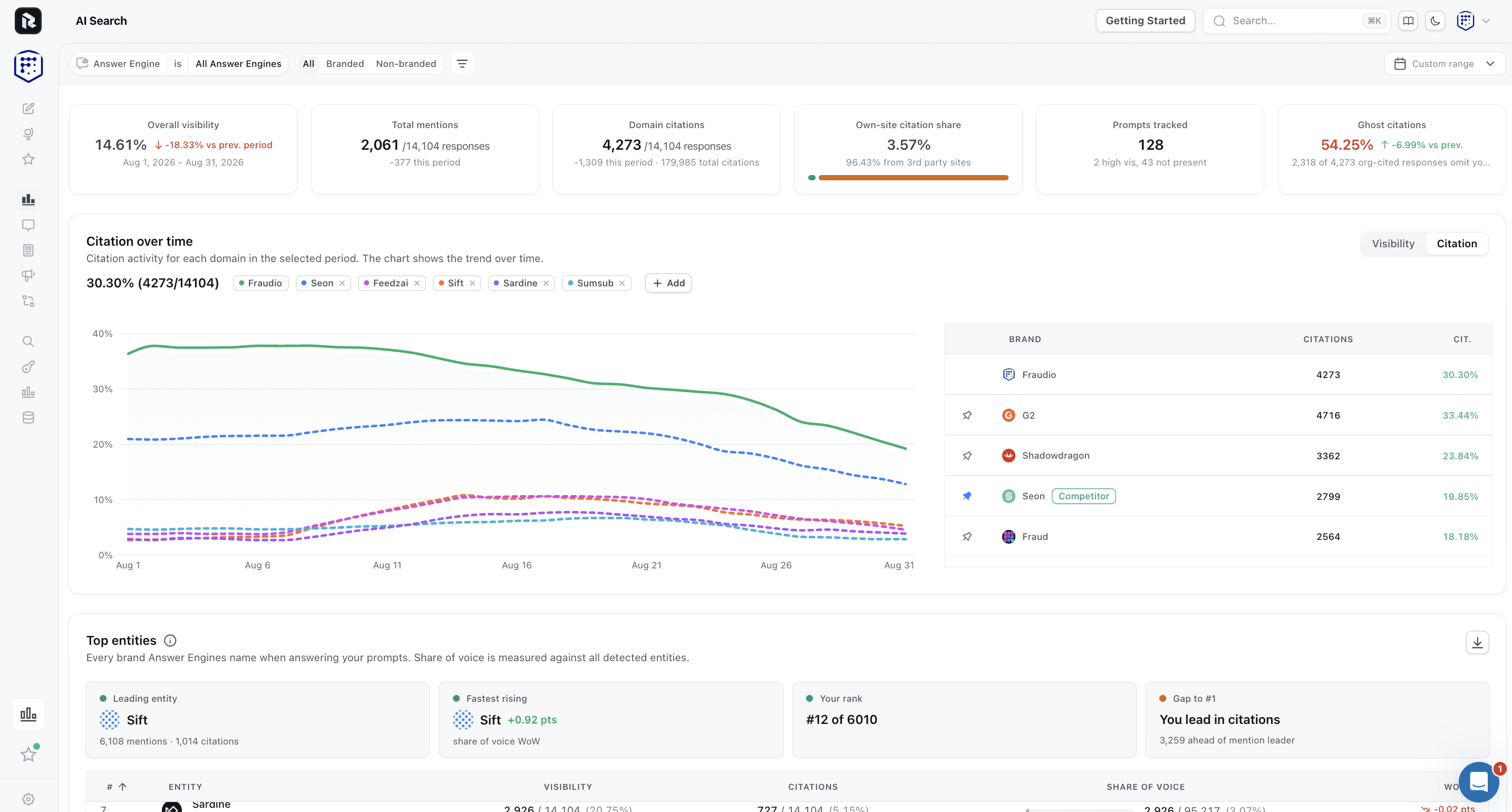Screen dimensions: 1512x812
Task: Select the Citation tab
Action: point(1457,244)
